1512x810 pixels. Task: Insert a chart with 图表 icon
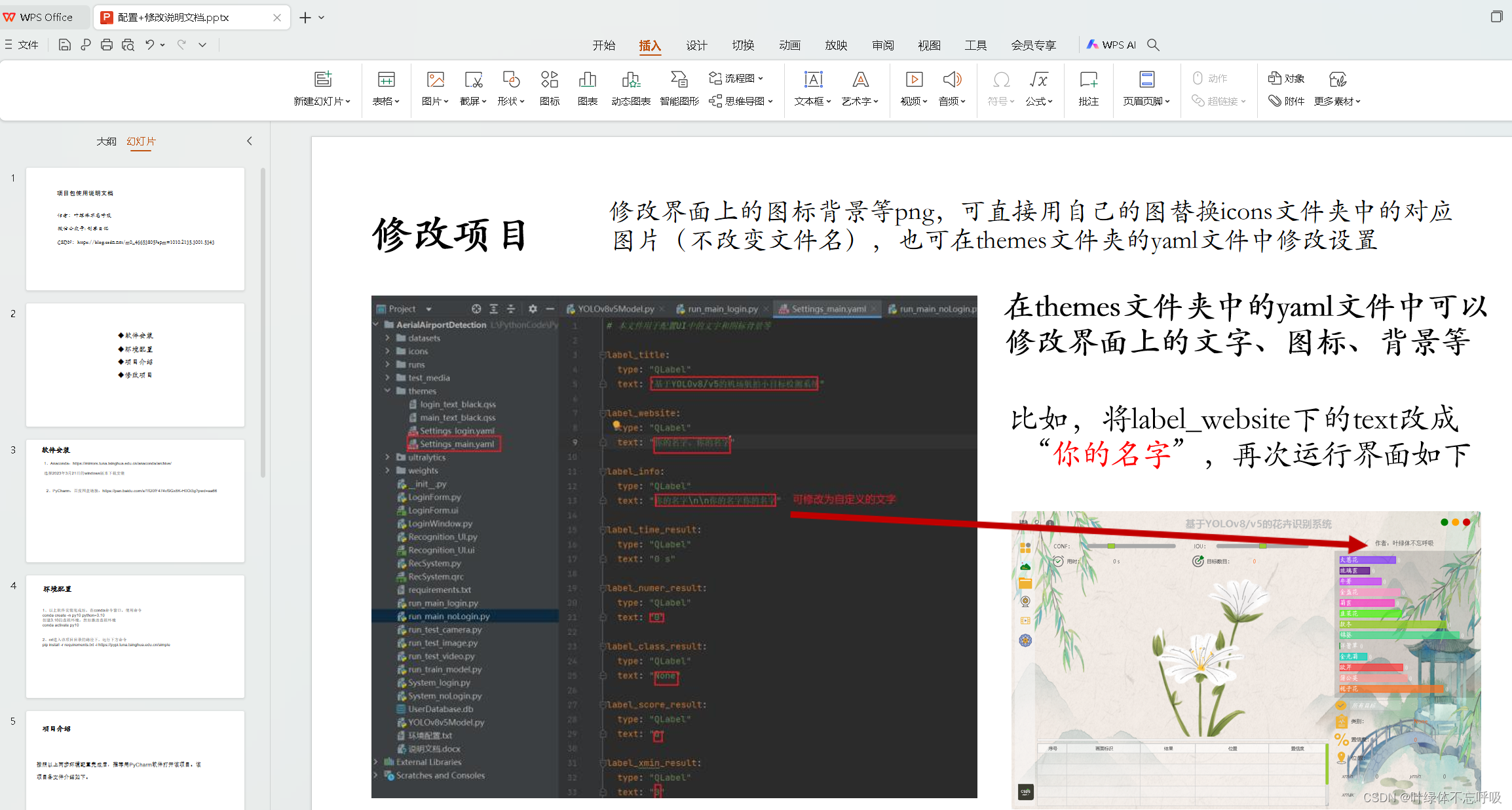(x=587, y=80)
